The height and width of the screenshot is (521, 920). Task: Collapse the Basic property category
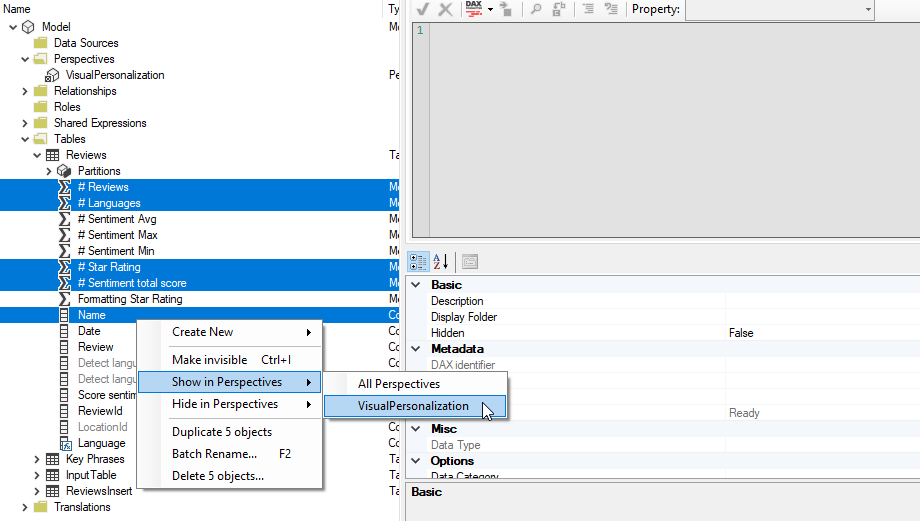click(416, 285)
